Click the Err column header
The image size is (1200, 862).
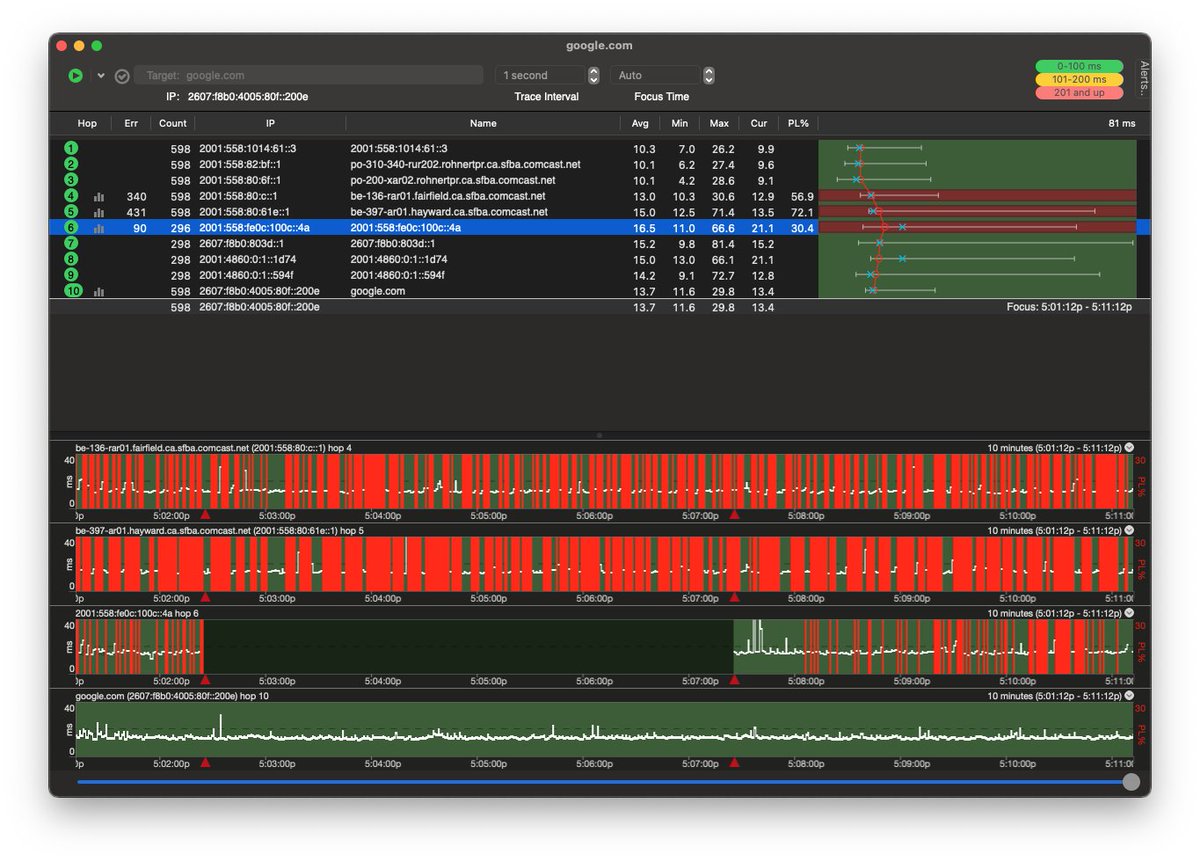(x=131, y=123)
